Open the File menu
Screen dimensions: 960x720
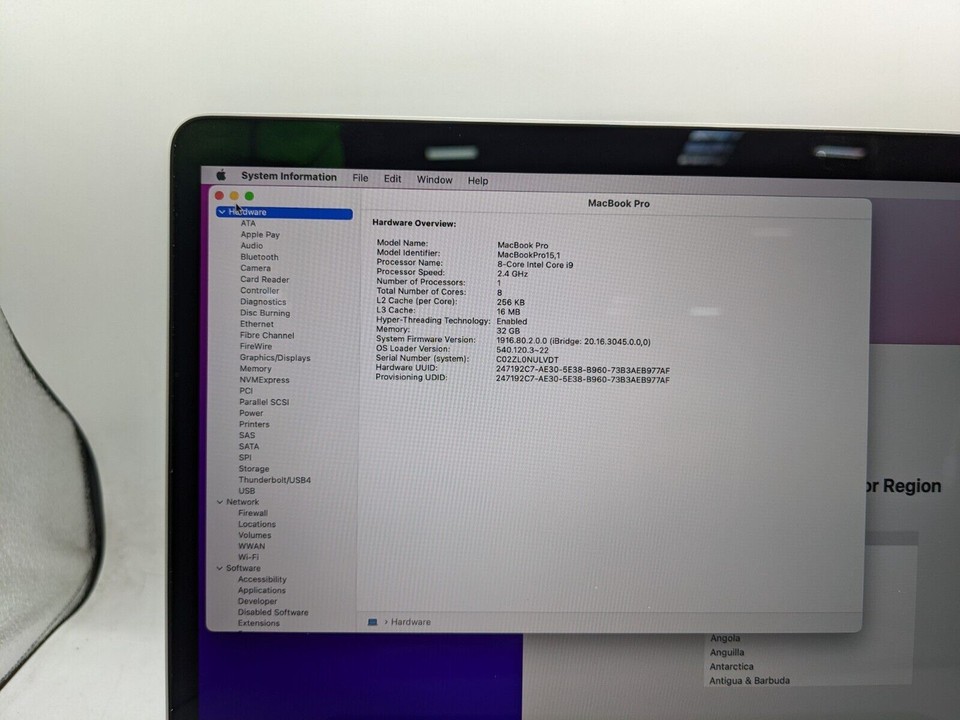[360, 178]
